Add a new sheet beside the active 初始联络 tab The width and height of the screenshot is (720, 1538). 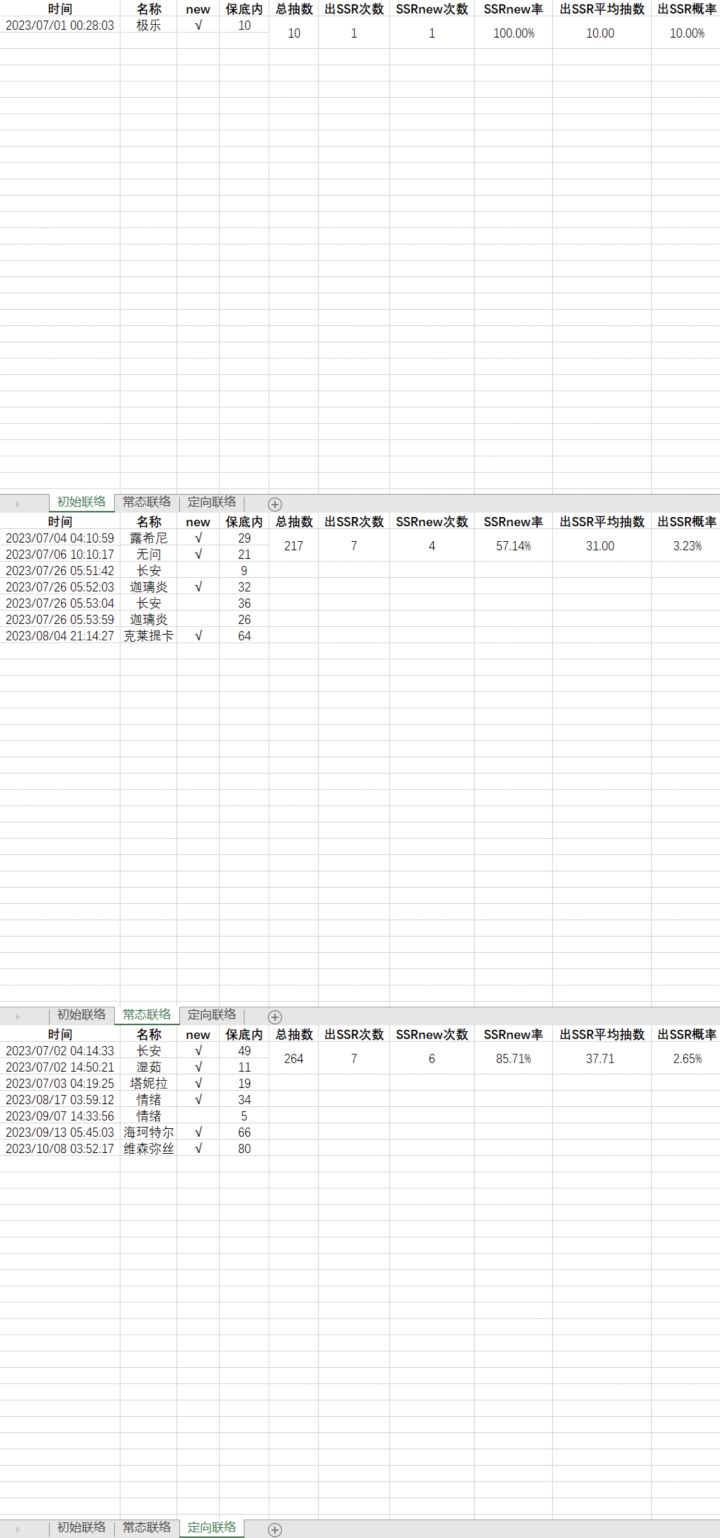pos(275,504)
